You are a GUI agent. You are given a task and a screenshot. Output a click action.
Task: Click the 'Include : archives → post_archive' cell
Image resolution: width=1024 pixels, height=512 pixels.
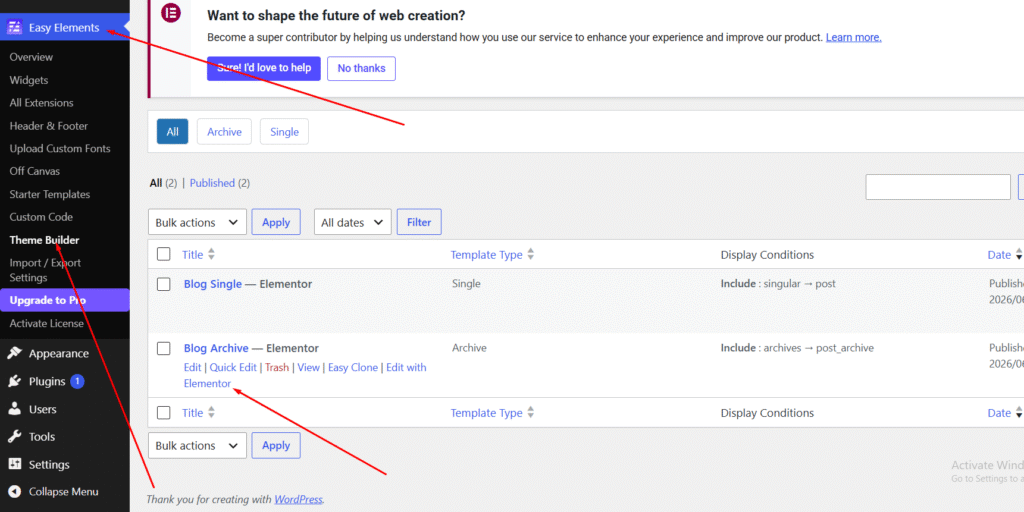click(797, 348)
